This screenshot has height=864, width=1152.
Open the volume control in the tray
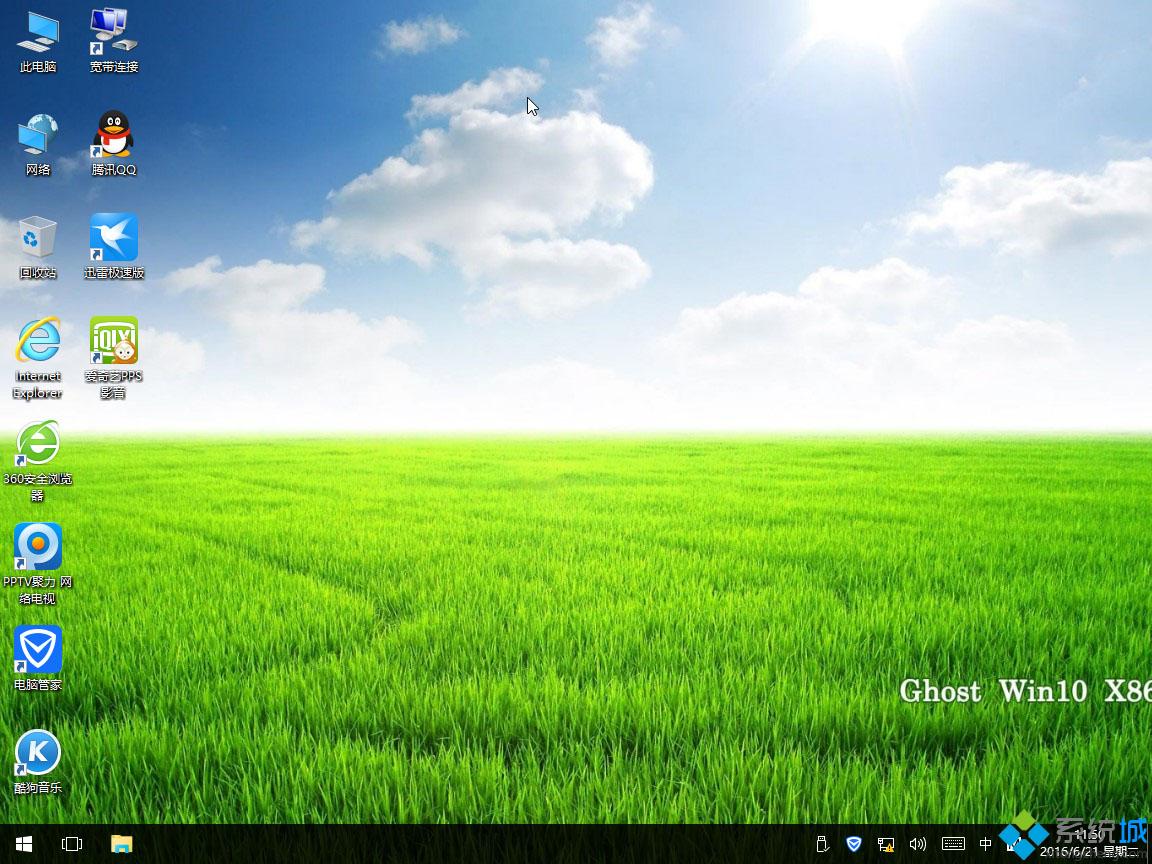(918, 843)
